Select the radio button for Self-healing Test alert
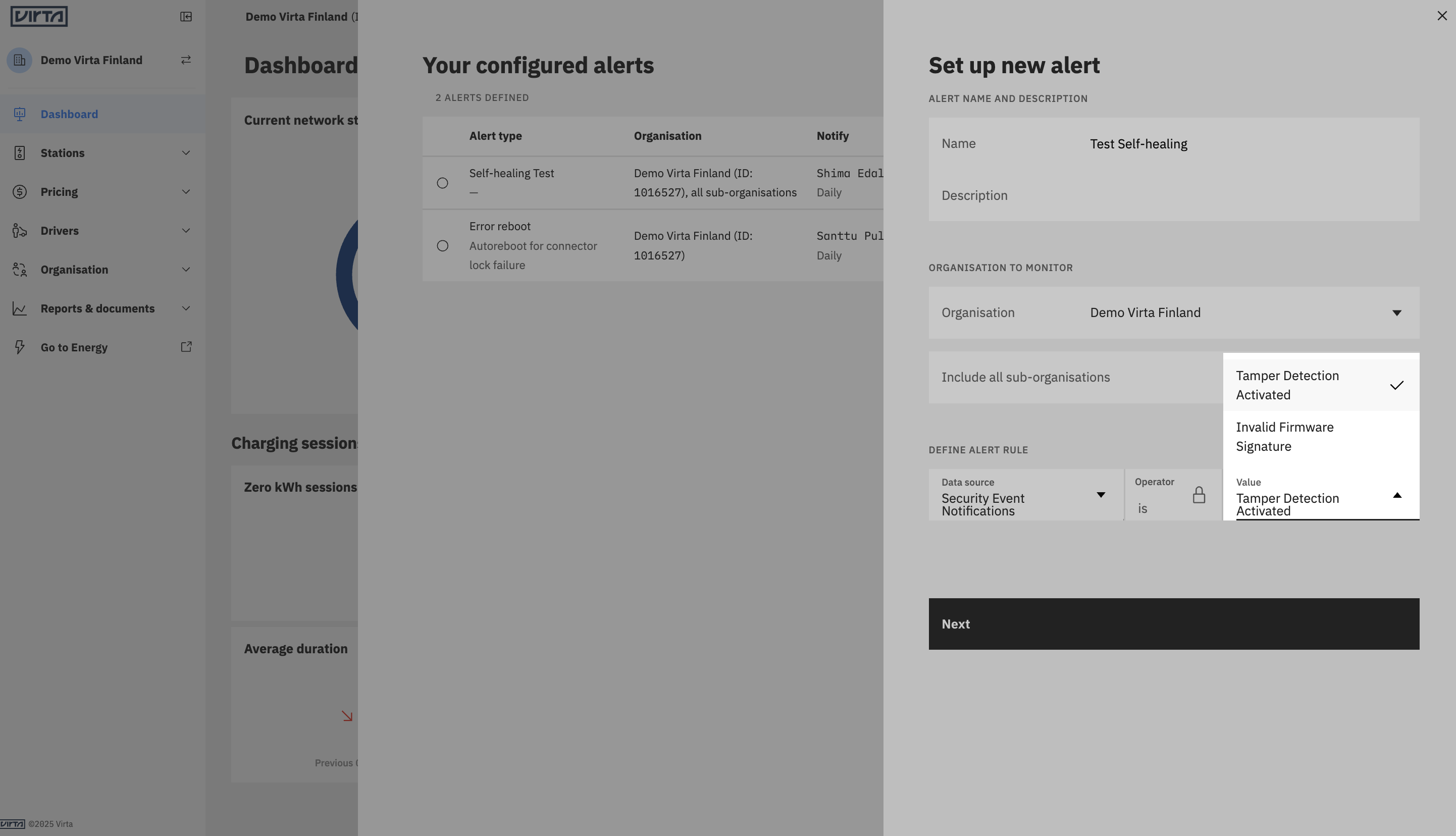The image size is (1456, 836). pos(442,183)
